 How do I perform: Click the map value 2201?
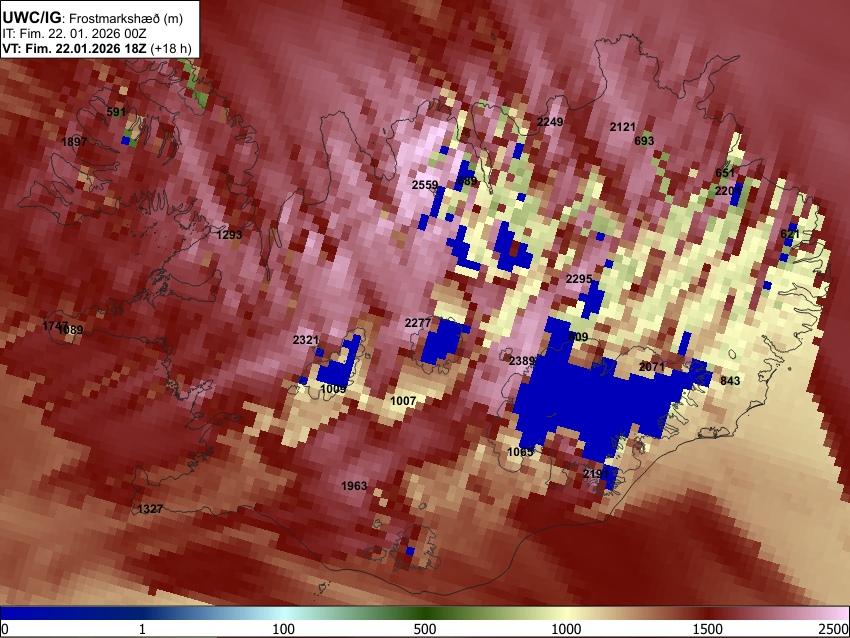pyautogui.click(x=727, y=191)
